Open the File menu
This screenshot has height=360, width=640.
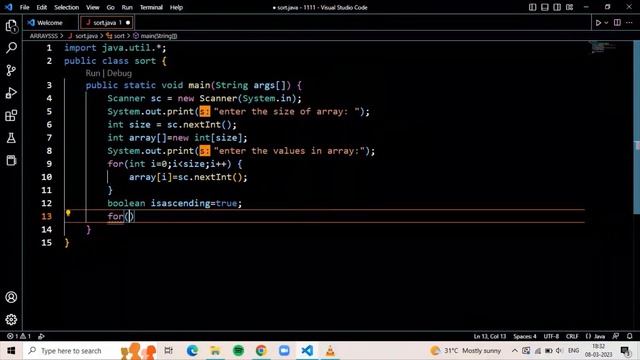pos(24,7)
